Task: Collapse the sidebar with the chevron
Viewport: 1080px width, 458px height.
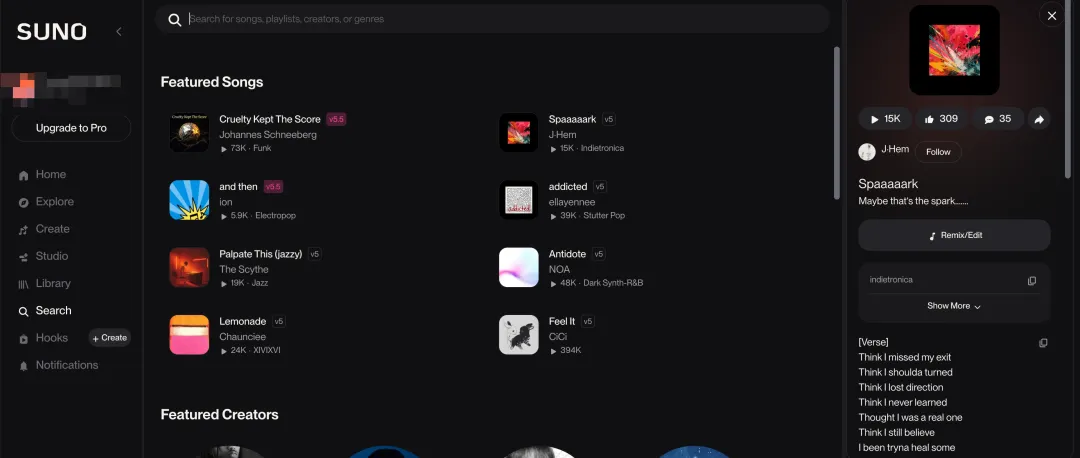Action: point(118,32)
